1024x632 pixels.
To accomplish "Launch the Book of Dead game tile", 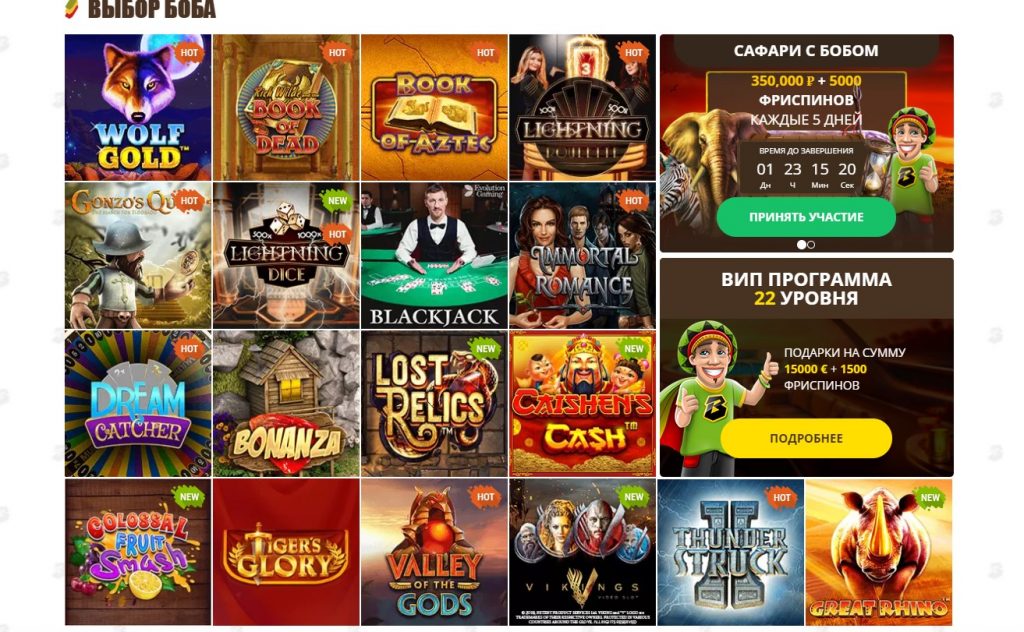I will (x=286, y=108).
